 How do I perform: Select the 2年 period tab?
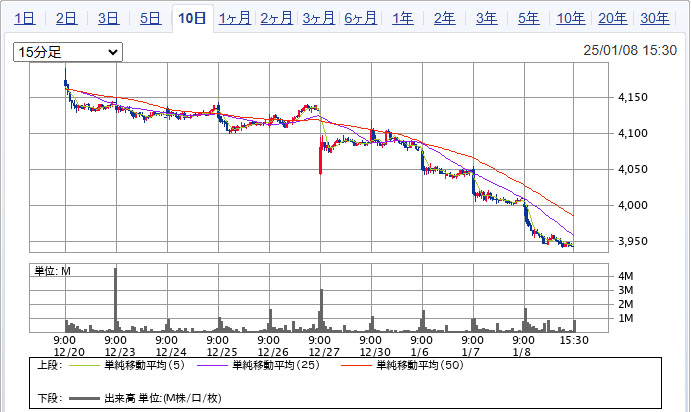(x=444, y=18)
